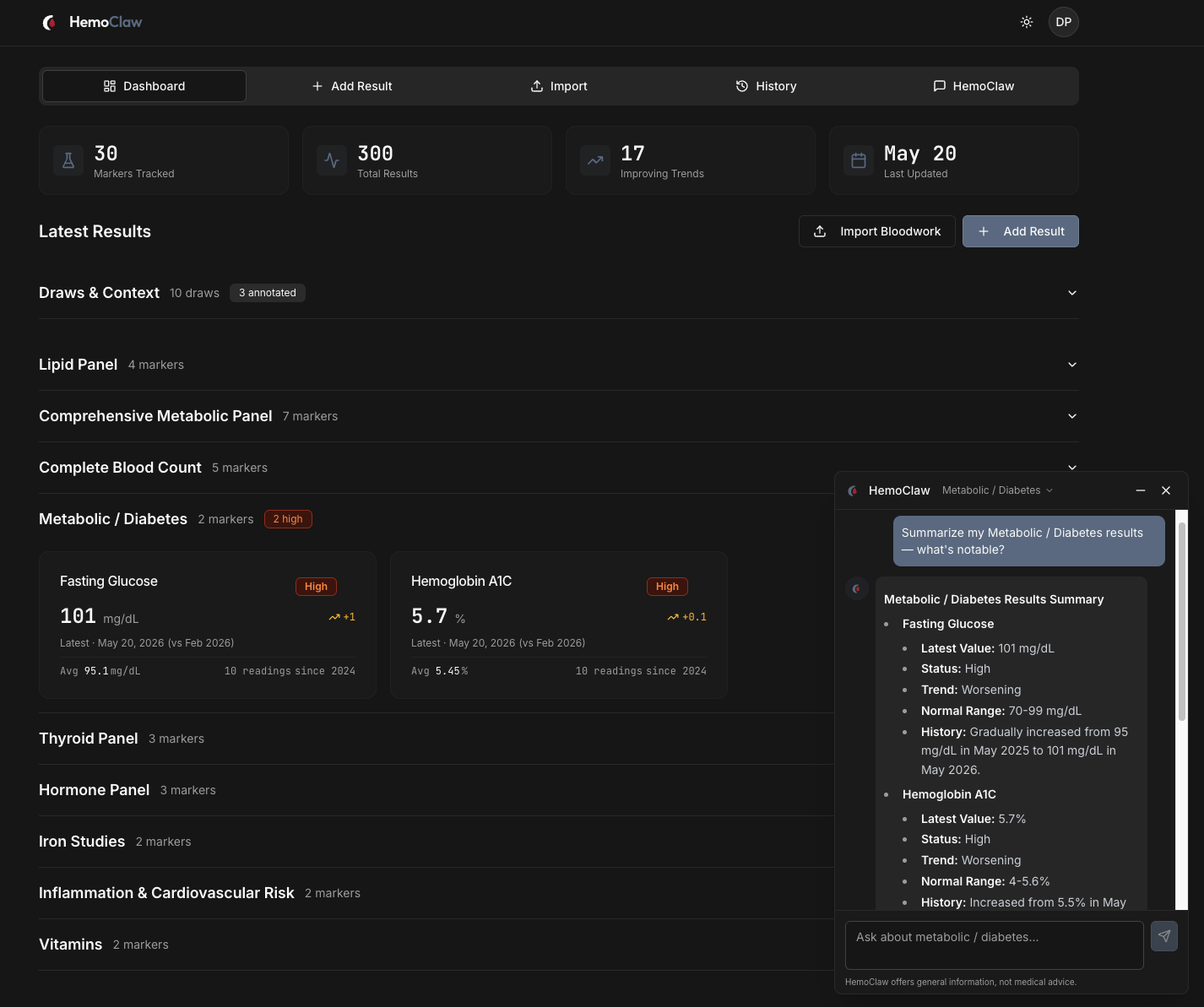
Task: Click the trend icon on Improving Trends card
Action: (595, 160)
